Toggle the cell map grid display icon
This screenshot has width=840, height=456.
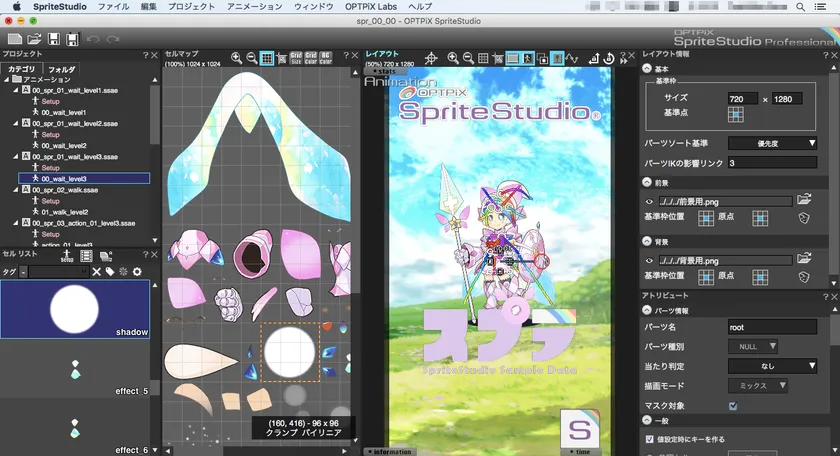click(x=267, y=58)
